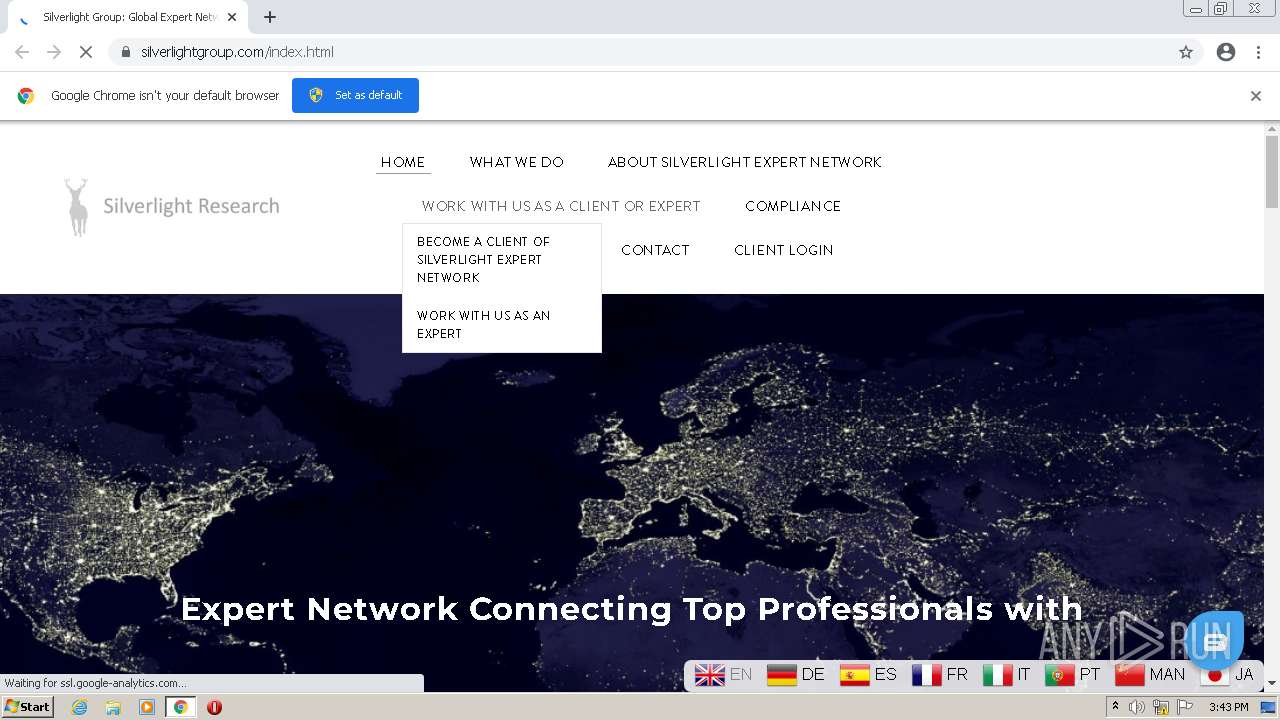The image size is (1280, 720).
Task: Open About Silverlight Expert Network page
Action: pyautogui.click(x=744, y=162)
